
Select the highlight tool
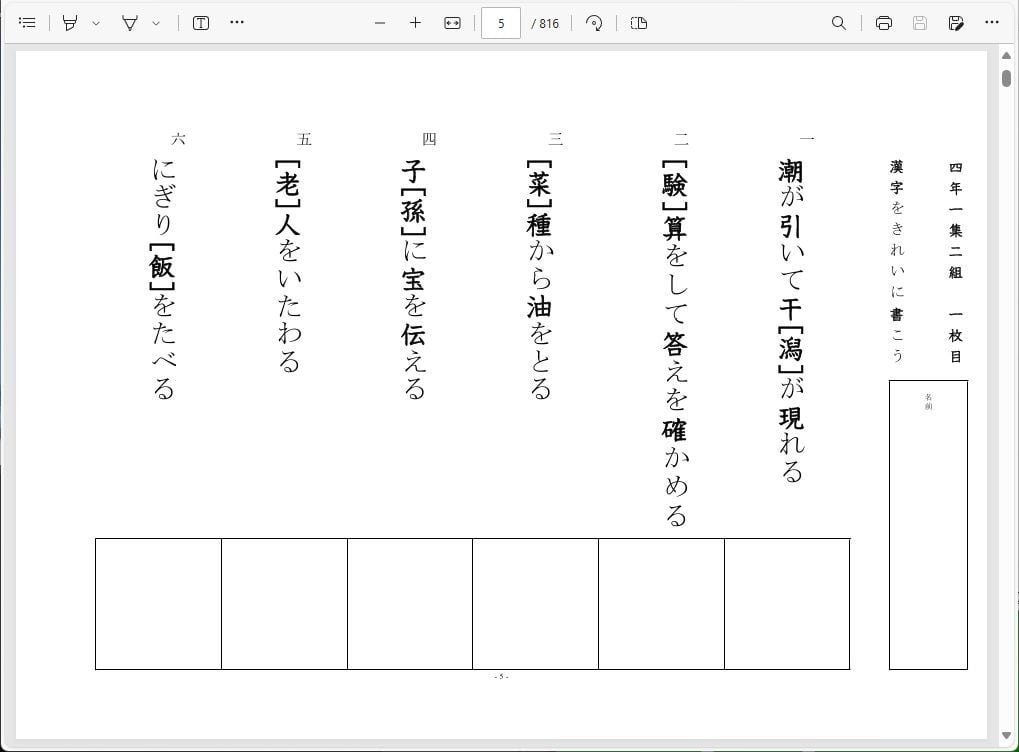(70, 23)
